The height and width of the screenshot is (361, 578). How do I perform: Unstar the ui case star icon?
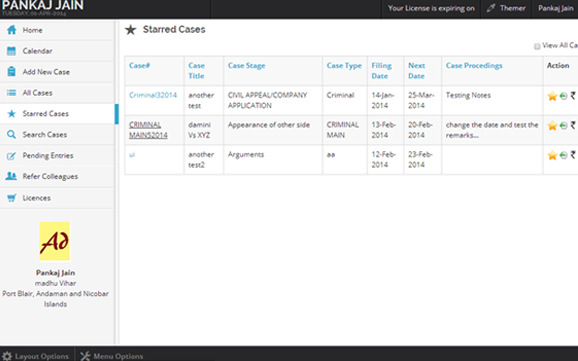[x=552, y=155]
